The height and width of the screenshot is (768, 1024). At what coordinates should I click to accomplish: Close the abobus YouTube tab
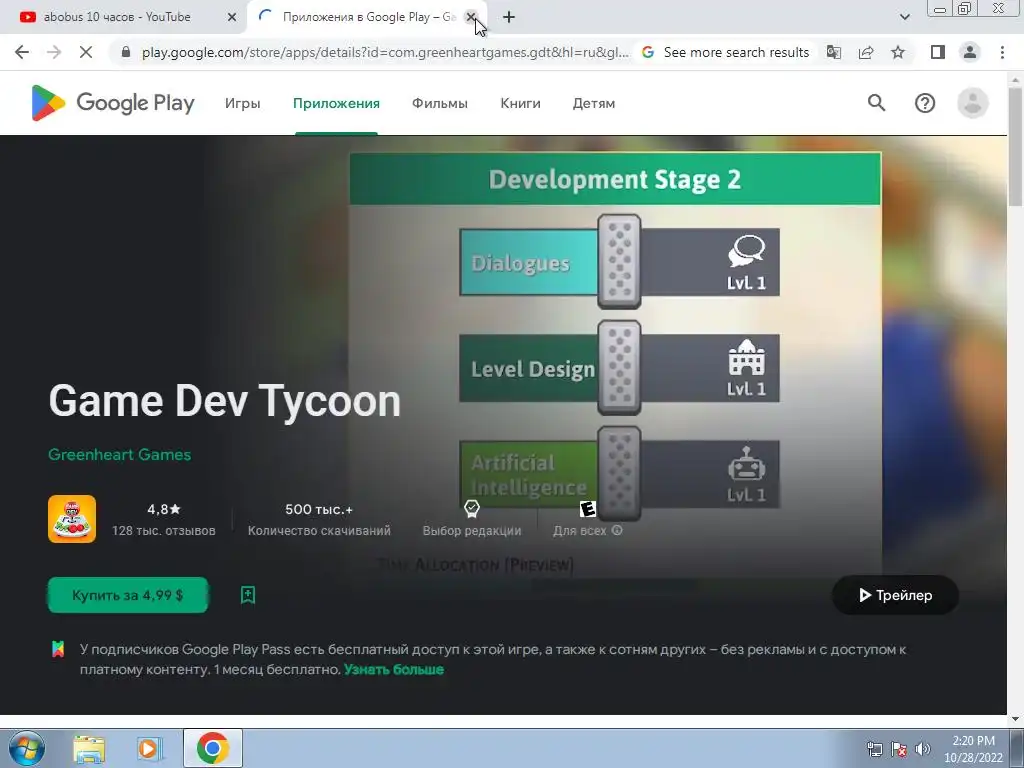232,17
